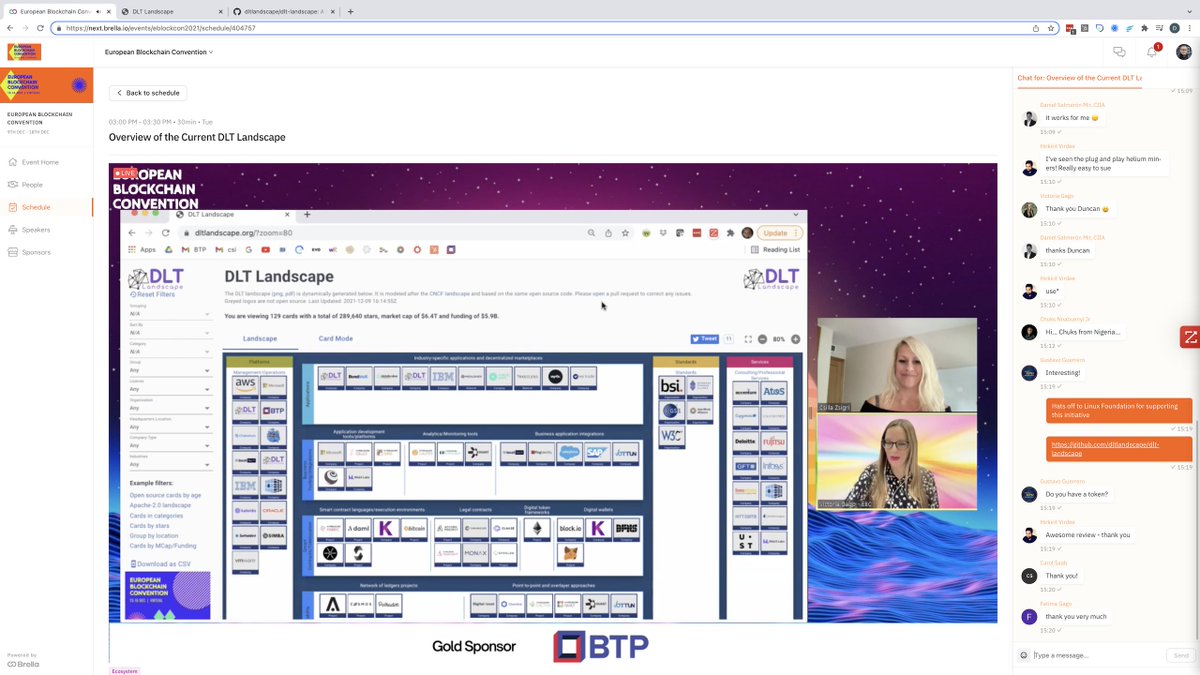Screen dimensions: 1200x675
Task: Open the Grouping filter dropdown in video
Action: point(170,314)
